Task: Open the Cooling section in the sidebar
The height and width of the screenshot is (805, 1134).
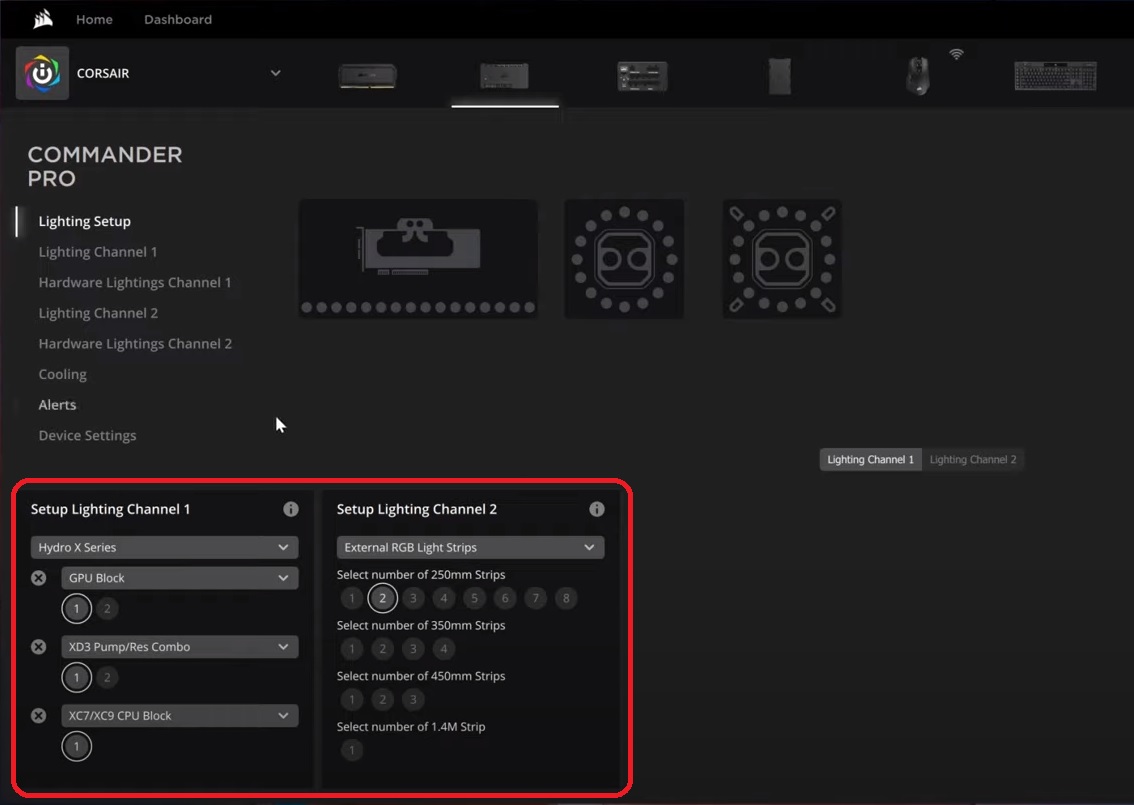Action: [x=62, y=373]
